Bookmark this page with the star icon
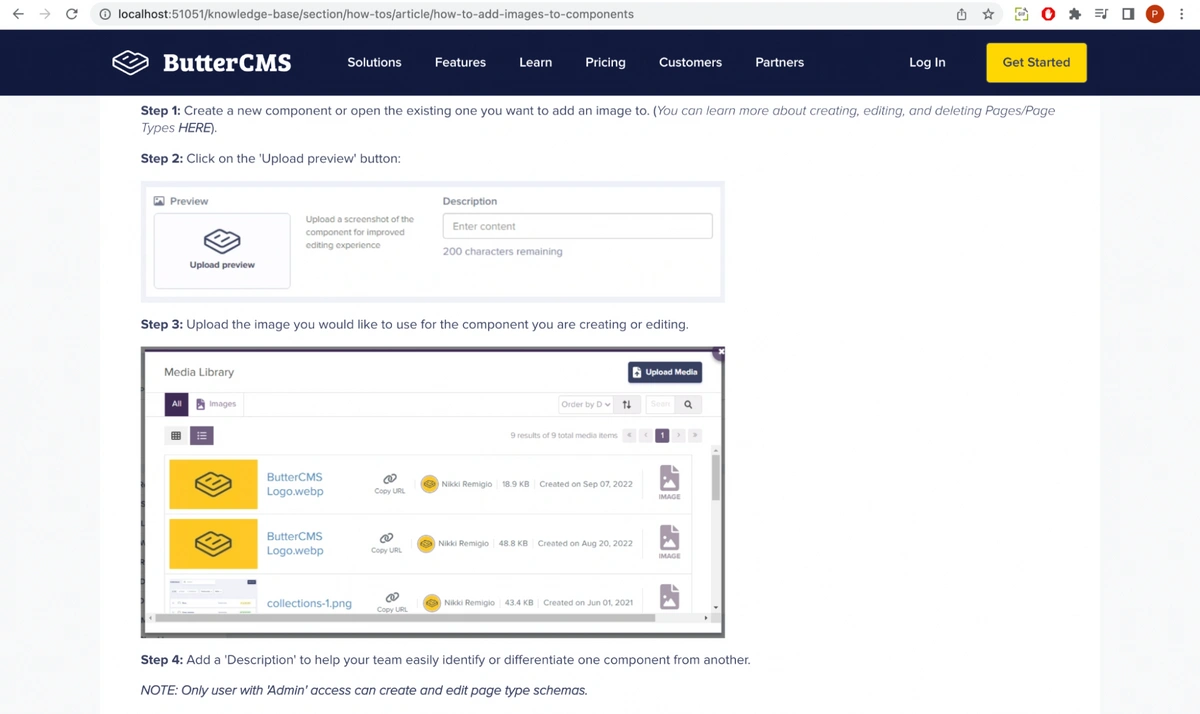This screenshot has width=1200, height=714. point(988,14)
